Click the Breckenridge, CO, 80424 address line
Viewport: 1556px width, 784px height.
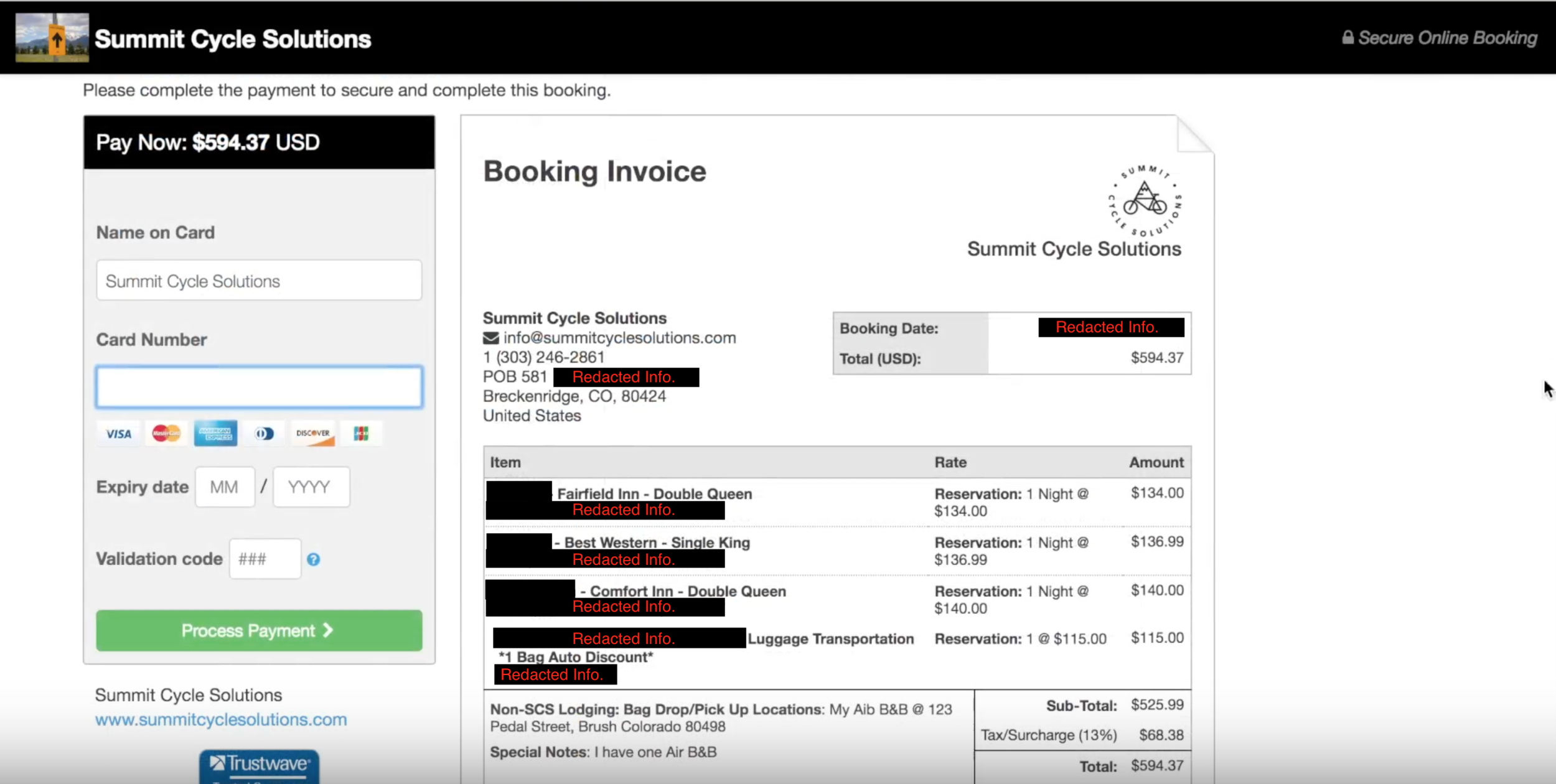(574, 396)
